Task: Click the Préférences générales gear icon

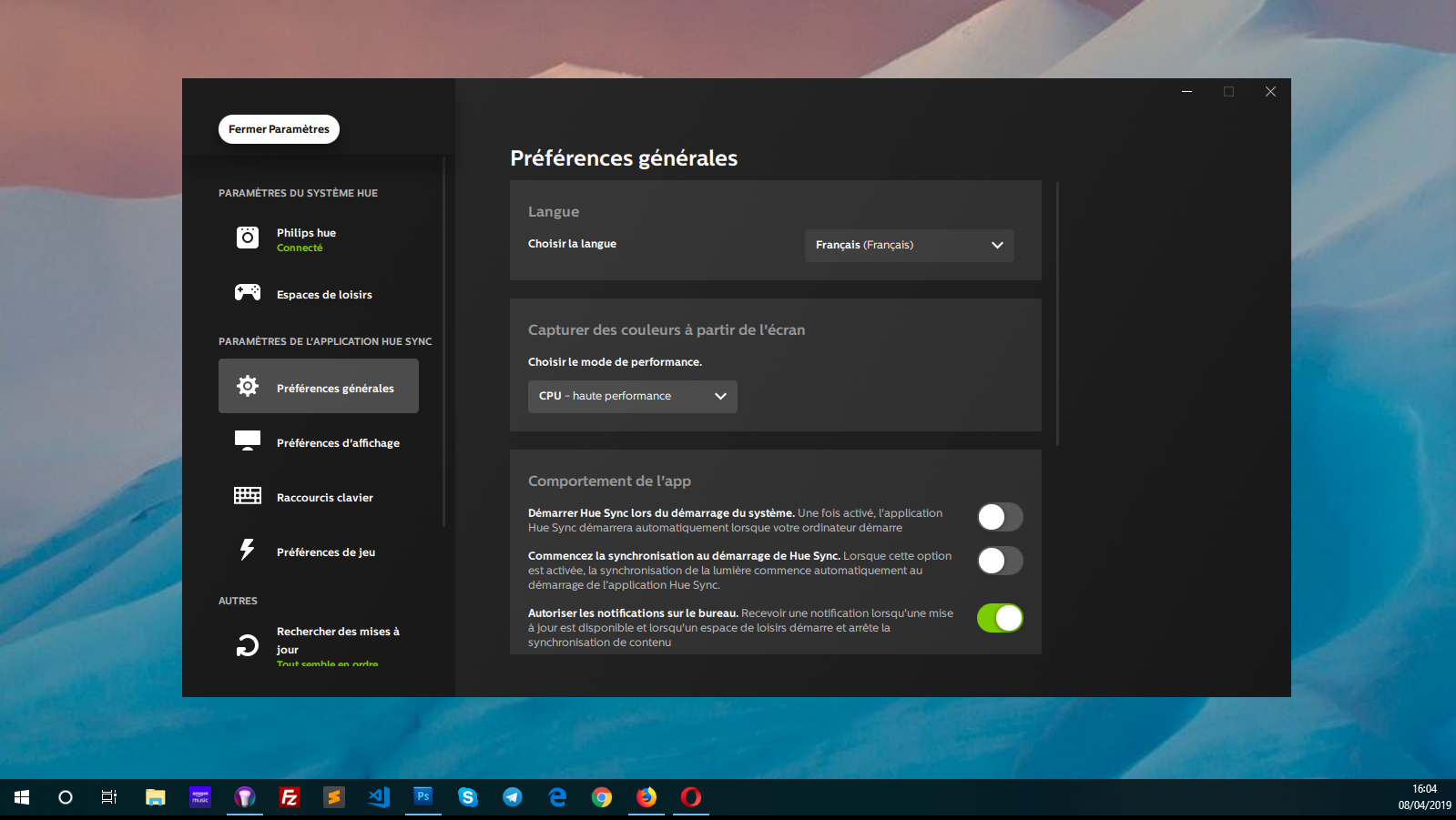Action: (247, 386)
